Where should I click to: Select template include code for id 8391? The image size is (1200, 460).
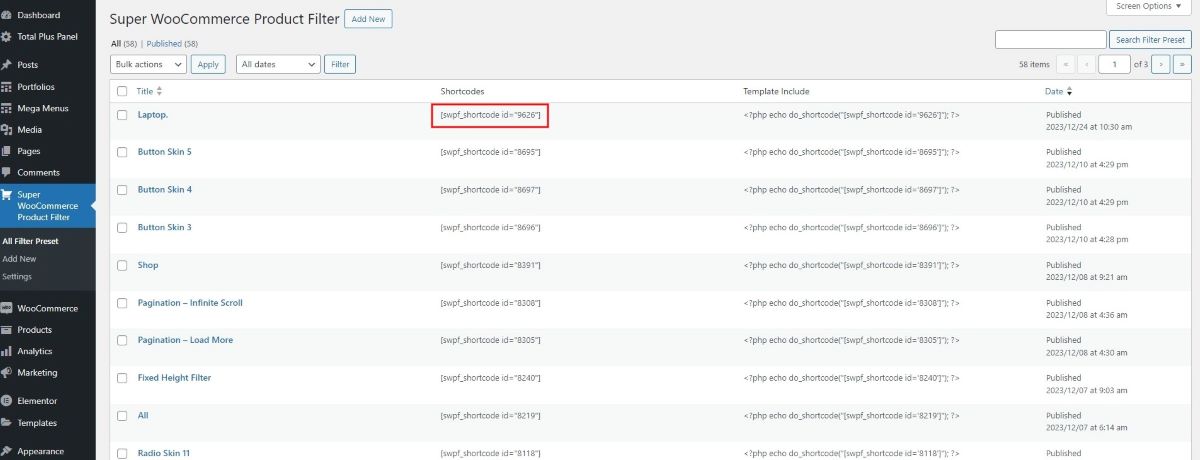852,265
